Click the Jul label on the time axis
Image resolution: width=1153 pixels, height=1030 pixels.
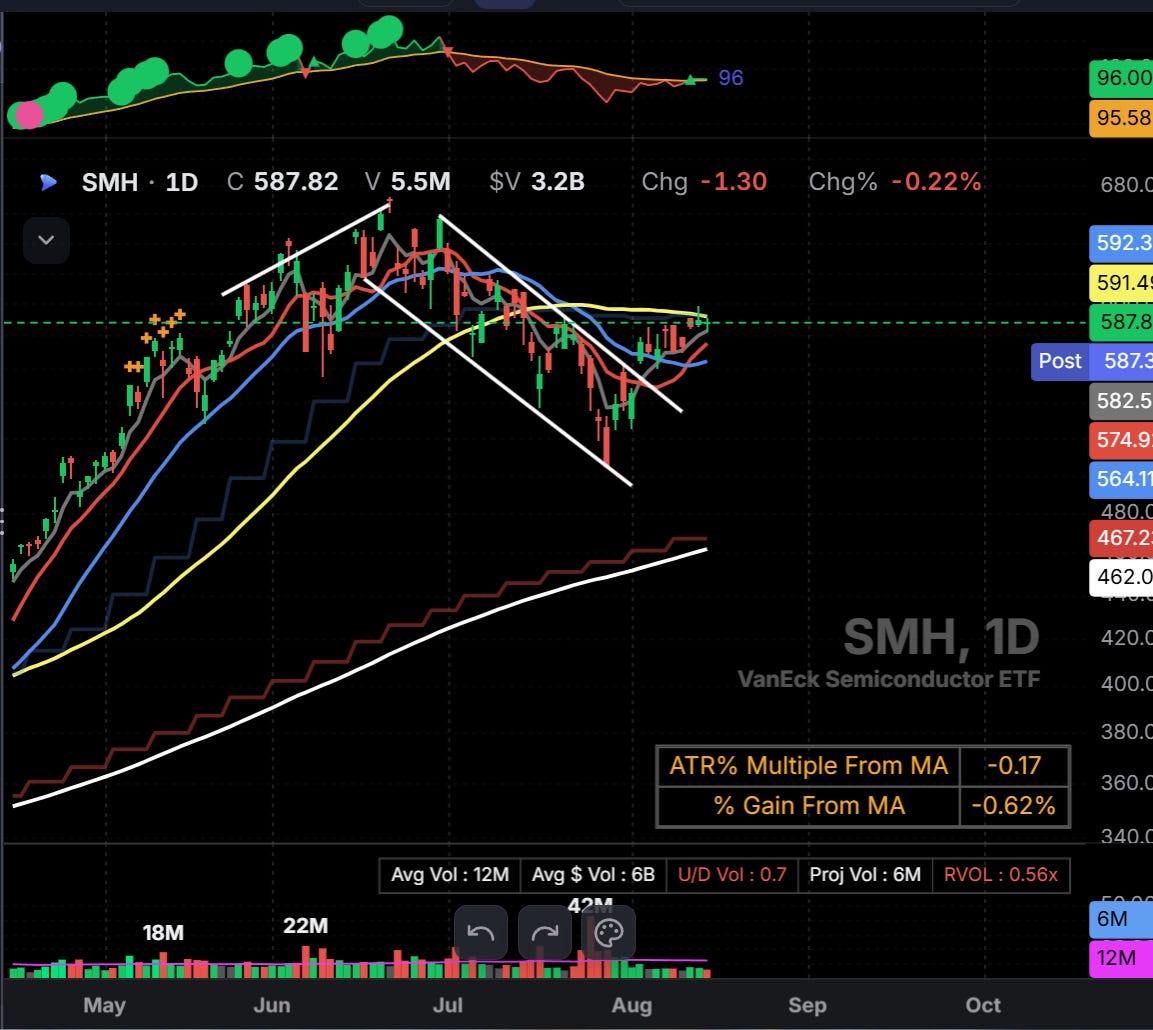pyautogui.click(x=448, y=1005)
